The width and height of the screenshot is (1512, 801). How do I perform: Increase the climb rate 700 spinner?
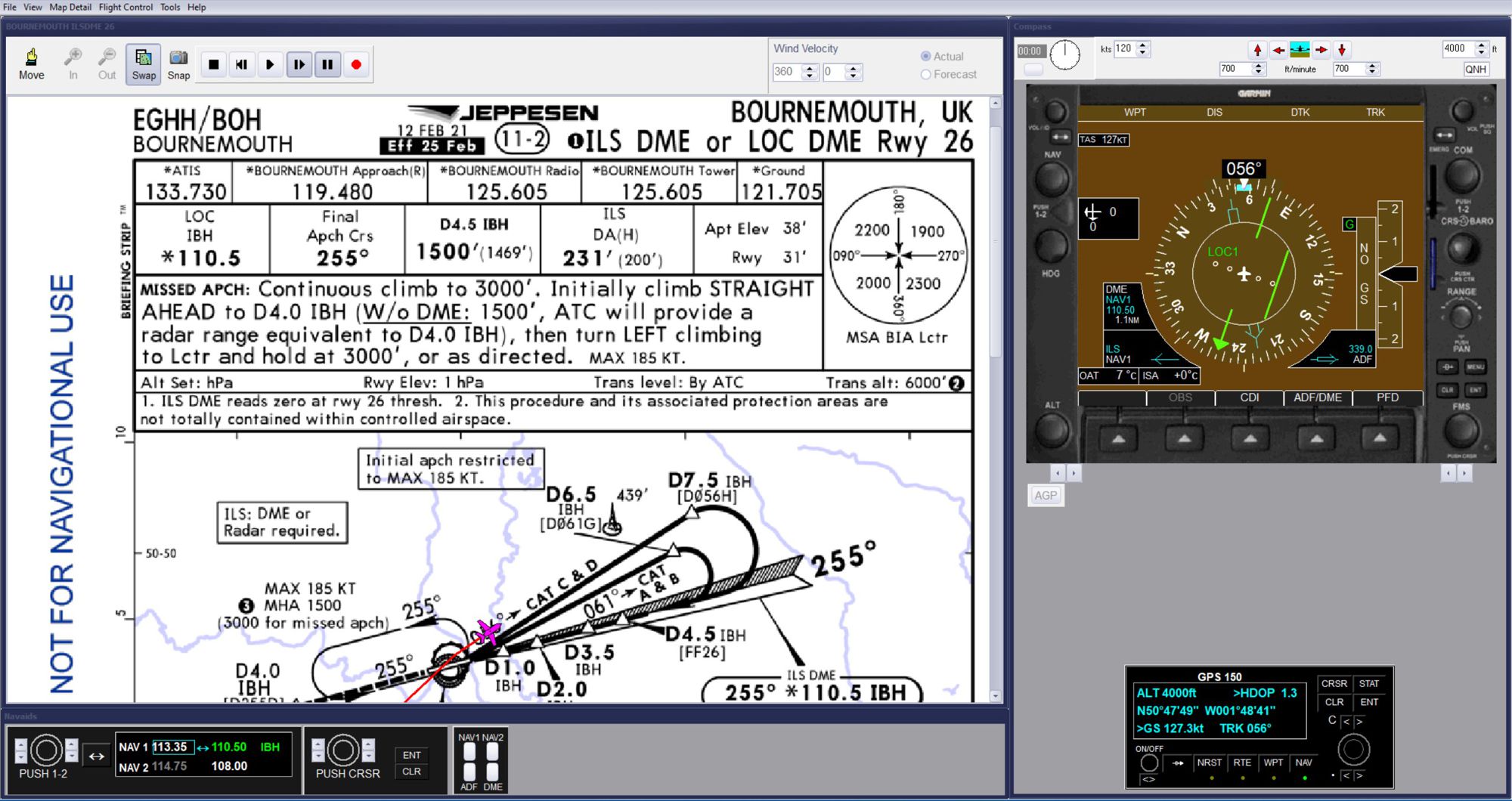click(1259, 65)
